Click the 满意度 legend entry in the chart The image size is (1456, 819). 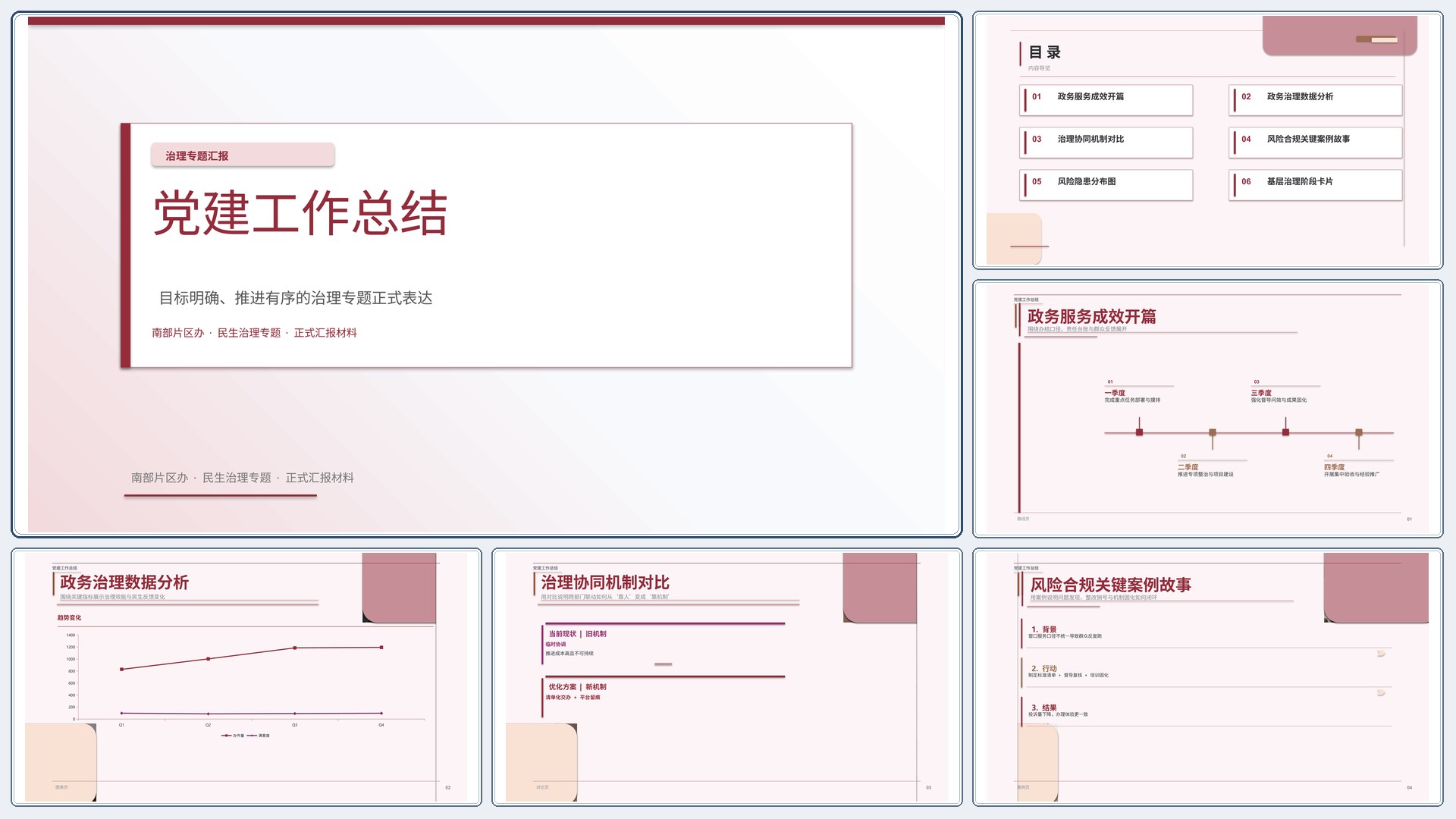[259, 736]
